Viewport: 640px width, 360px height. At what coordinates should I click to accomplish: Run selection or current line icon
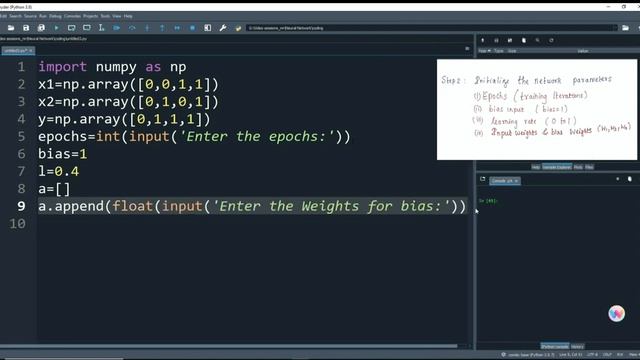[102, 28]
